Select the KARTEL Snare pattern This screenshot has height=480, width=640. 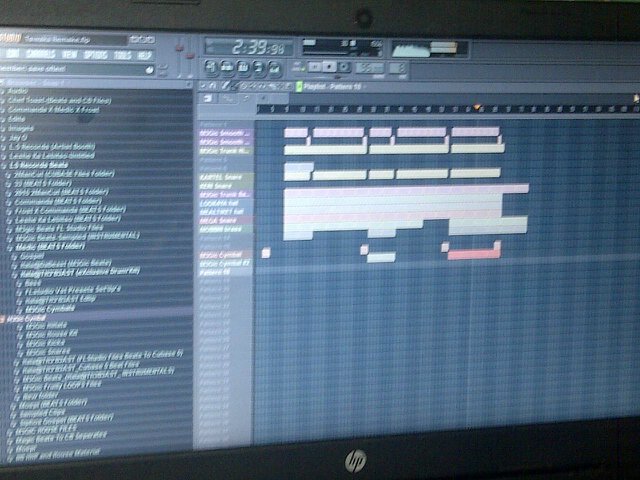click(x=225, y=177)
